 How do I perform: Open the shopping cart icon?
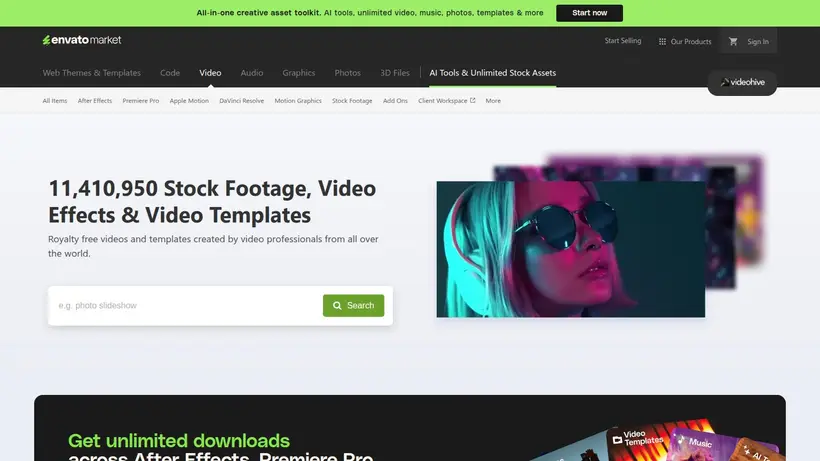733,41
